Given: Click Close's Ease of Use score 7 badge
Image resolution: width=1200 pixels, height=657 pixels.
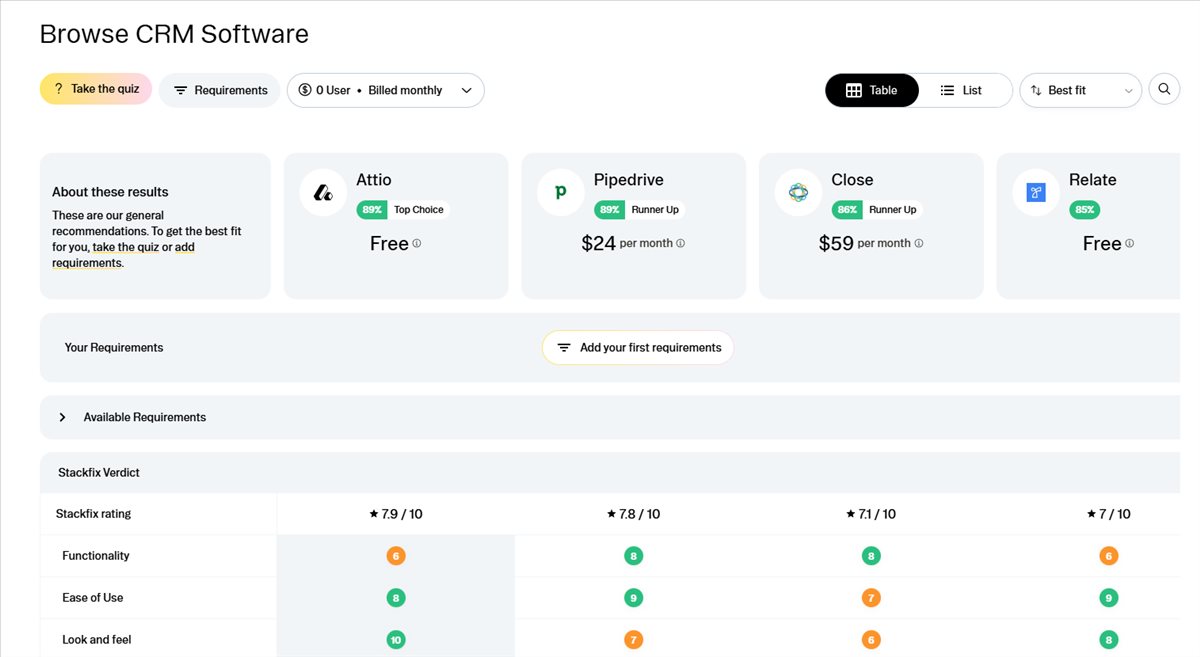Looking at the screenshot, I should 871,598.
